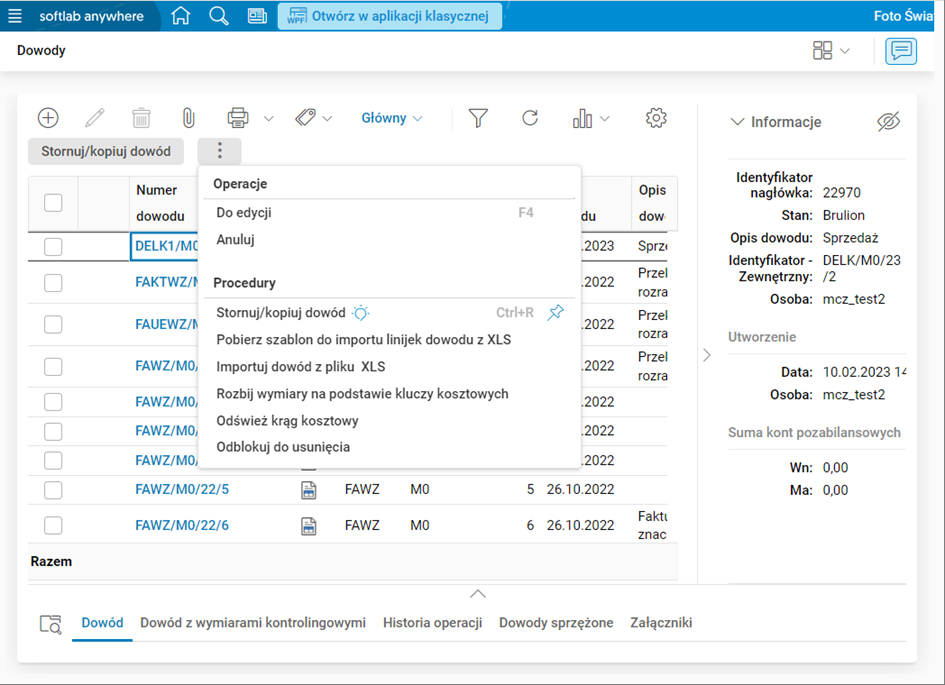
Task: Switch to Historia operacji tab
Action: pyautogui.click(x=433, y=623)
